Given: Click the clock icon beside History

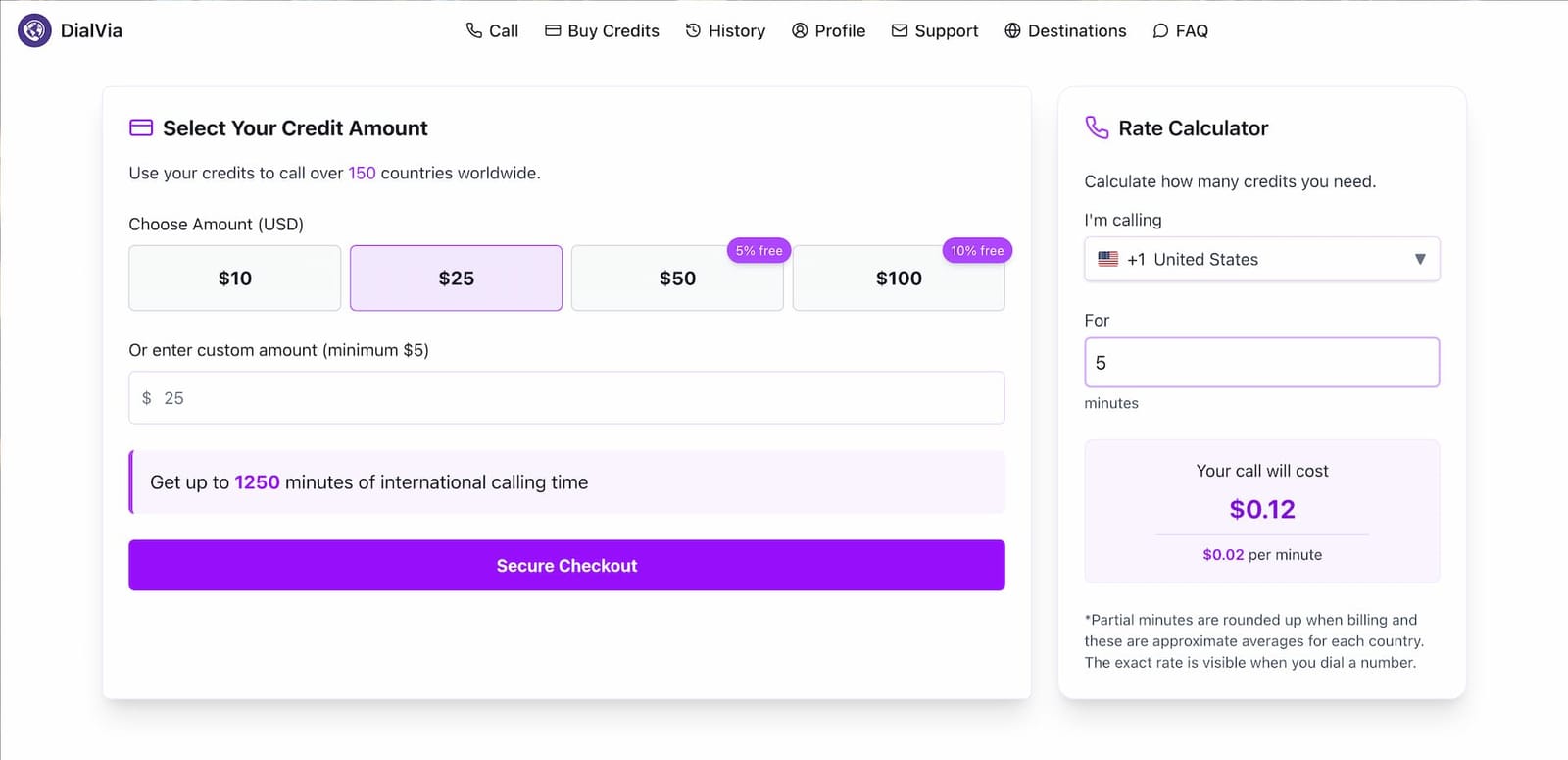Looking at the screenshot, I should click(x=693, y=30).
